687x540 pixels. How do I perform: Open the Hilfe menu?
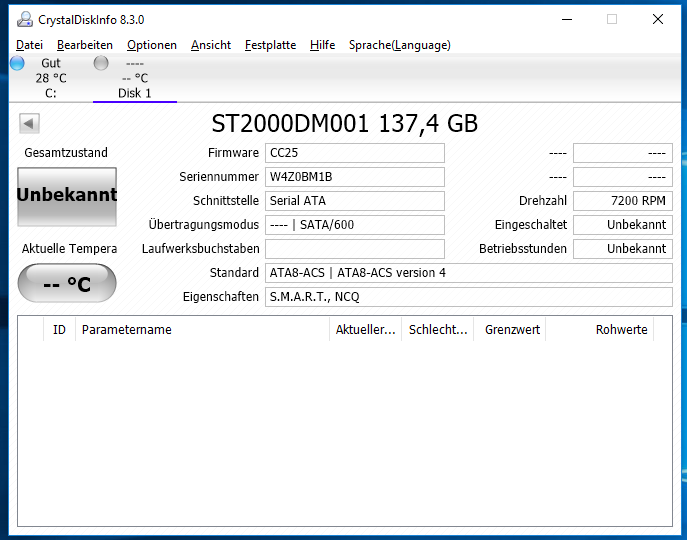pyautogui.click(x=322, y=45)
